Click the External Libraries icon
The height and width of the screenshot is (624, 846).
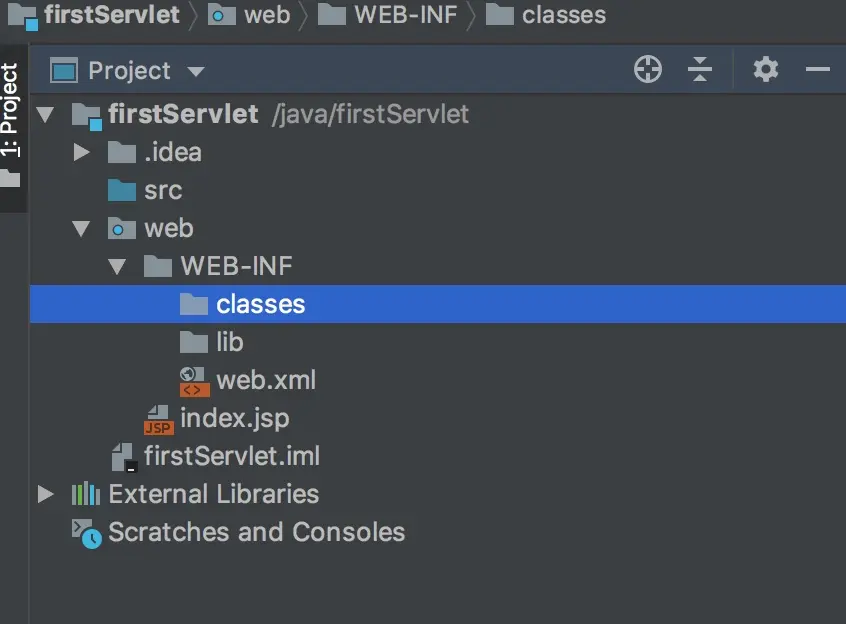[86, 494]
